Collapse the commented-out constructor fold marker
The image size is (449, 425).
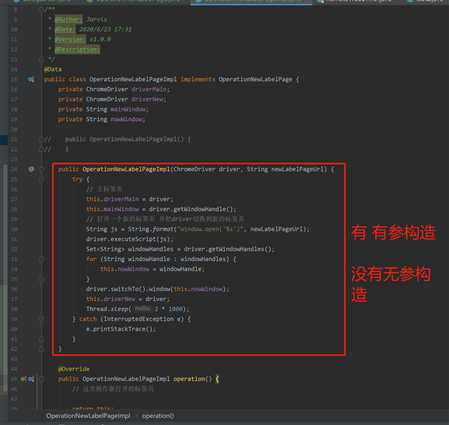tap(41, 139)
